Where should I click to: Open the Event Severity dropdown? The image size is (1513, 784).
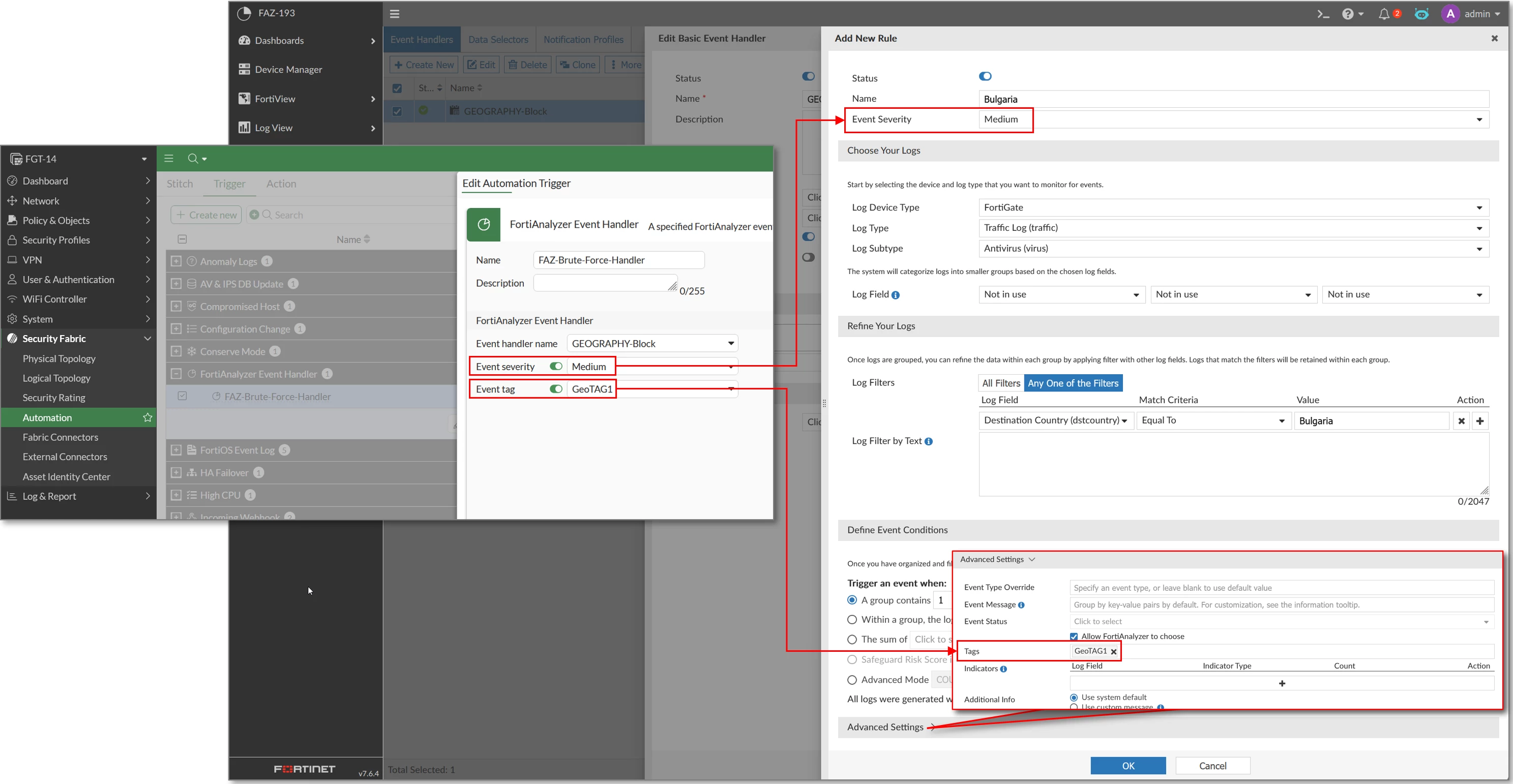1233,119
